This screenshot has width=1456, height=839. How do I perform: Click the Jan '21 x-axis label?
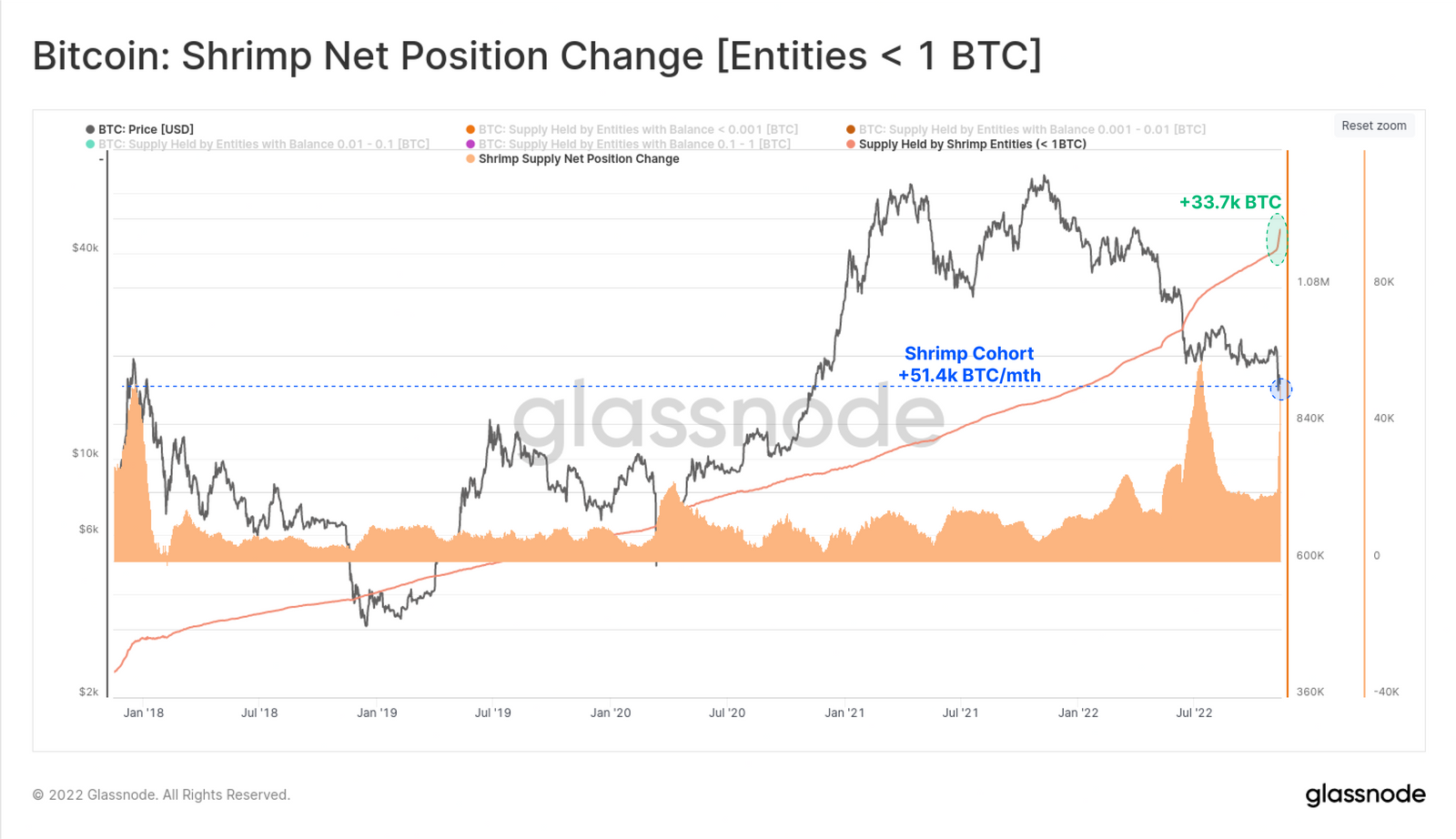click(x=844, y=713)
